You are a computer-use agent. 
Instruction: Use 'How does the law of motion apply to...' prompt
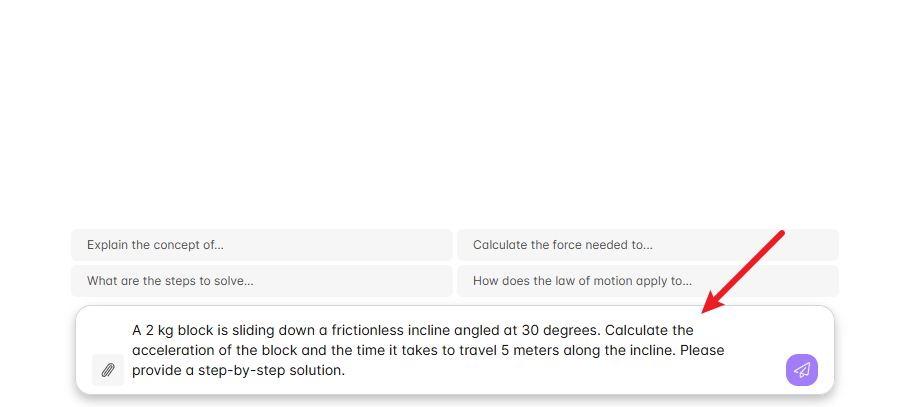point(647,281)
